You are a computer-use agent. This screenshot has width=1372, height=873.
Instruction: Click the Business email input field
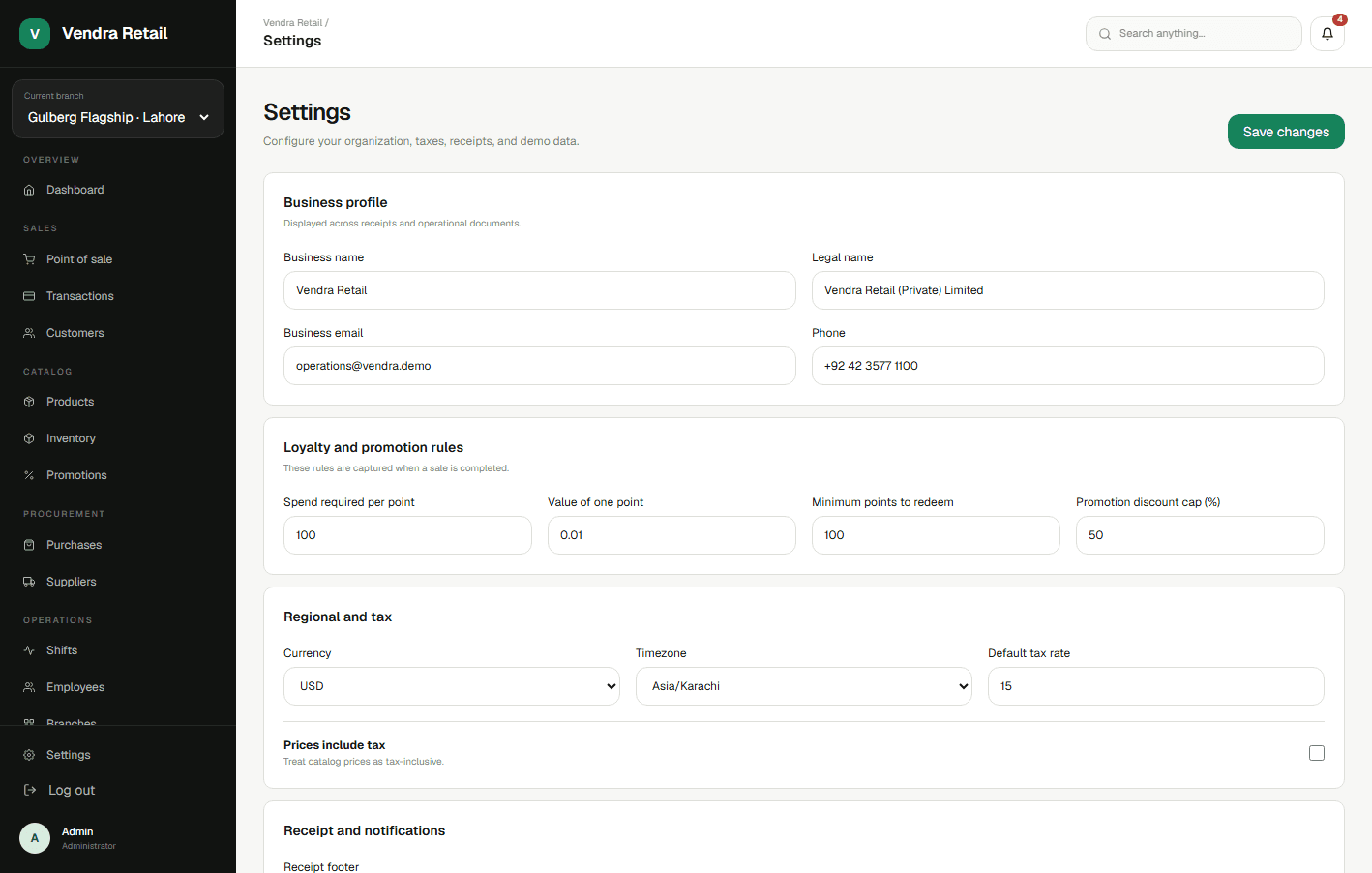tap(540, 366)
